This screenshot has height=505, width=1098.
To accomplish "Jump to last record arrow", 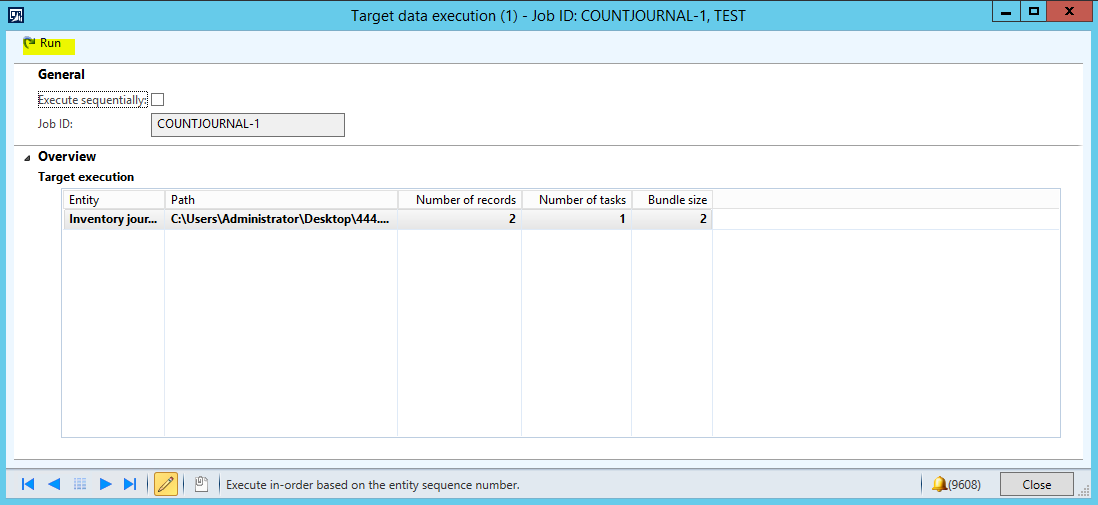I will [x=130, y=484].
